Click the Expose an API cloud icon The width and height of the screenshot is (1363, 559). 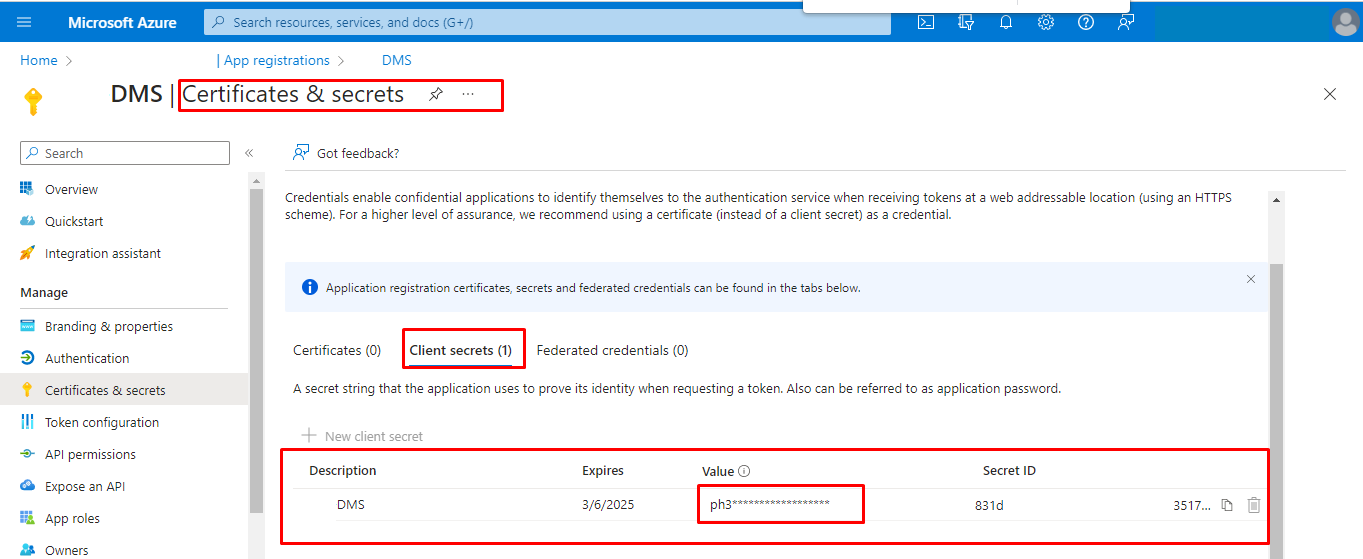[x=27, y=486]
